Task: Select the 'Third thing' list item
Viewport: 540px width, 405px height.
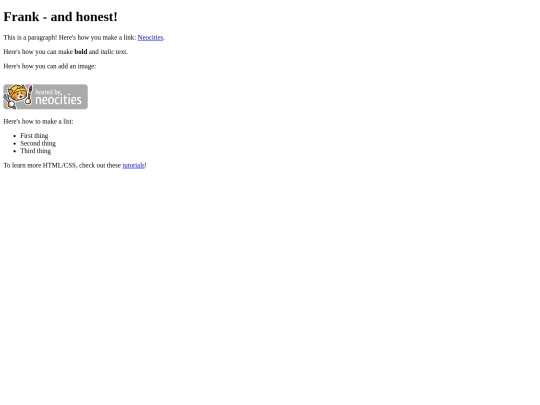Action: (x=35, y=151)
